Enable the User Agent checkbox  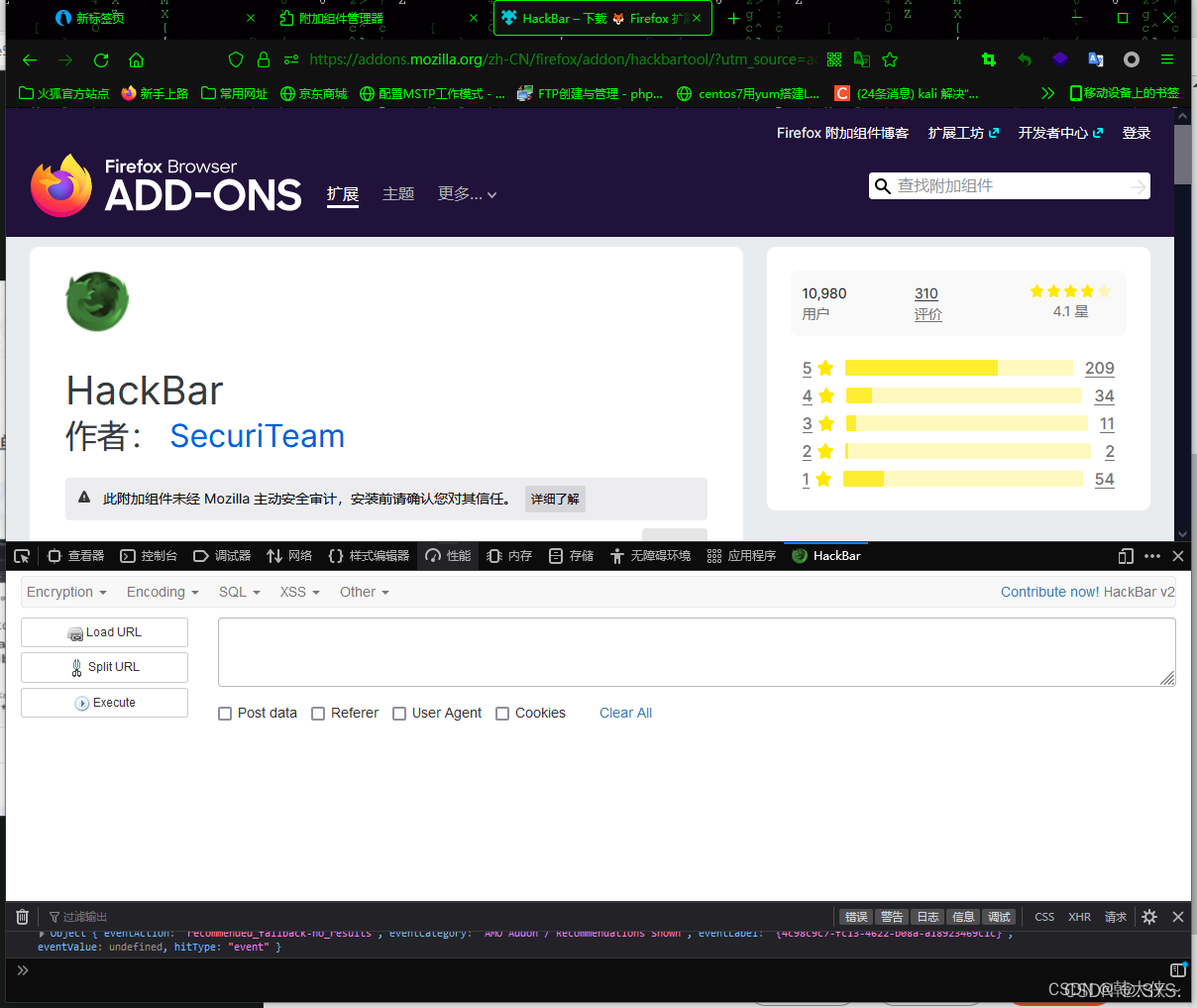[399, 714]
